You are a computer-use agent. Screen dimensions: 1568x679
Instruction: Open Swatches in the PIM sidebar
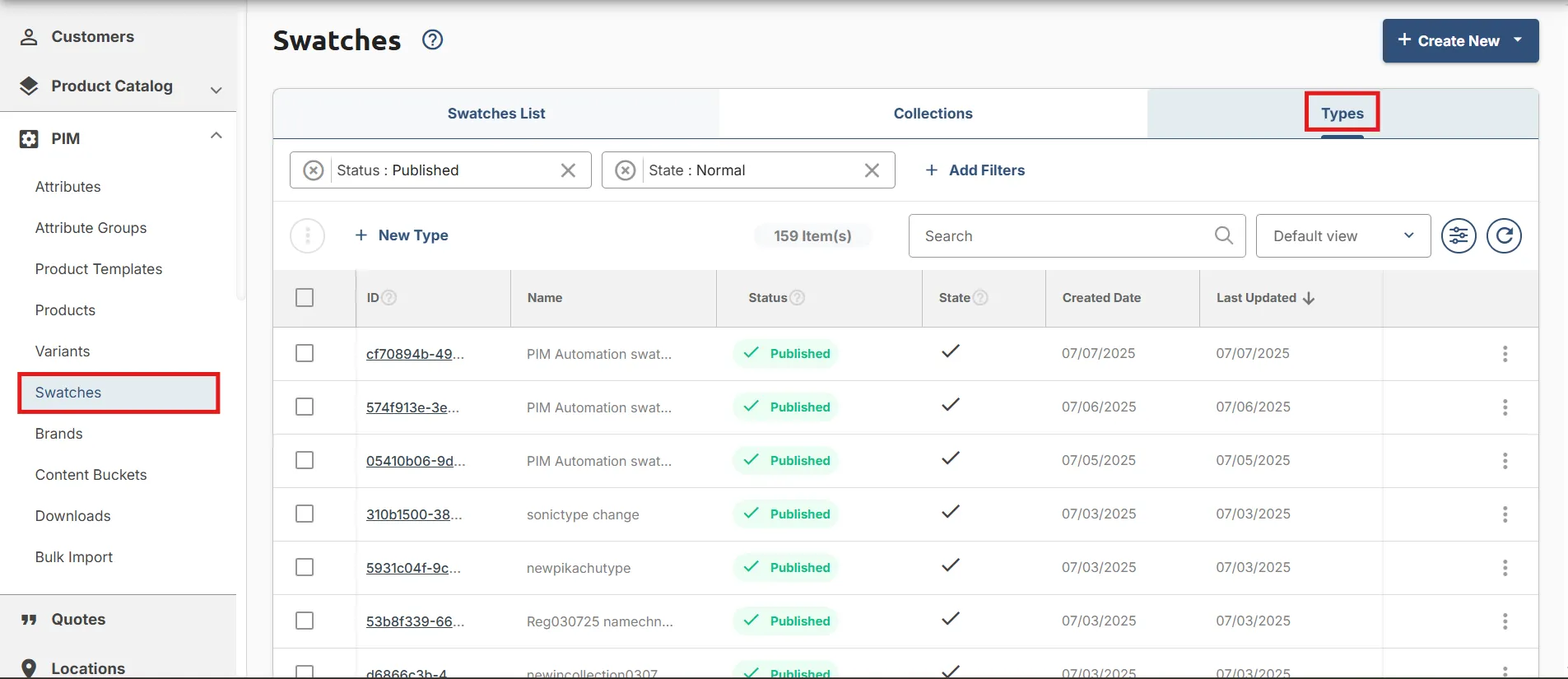[x=119, y=393]
